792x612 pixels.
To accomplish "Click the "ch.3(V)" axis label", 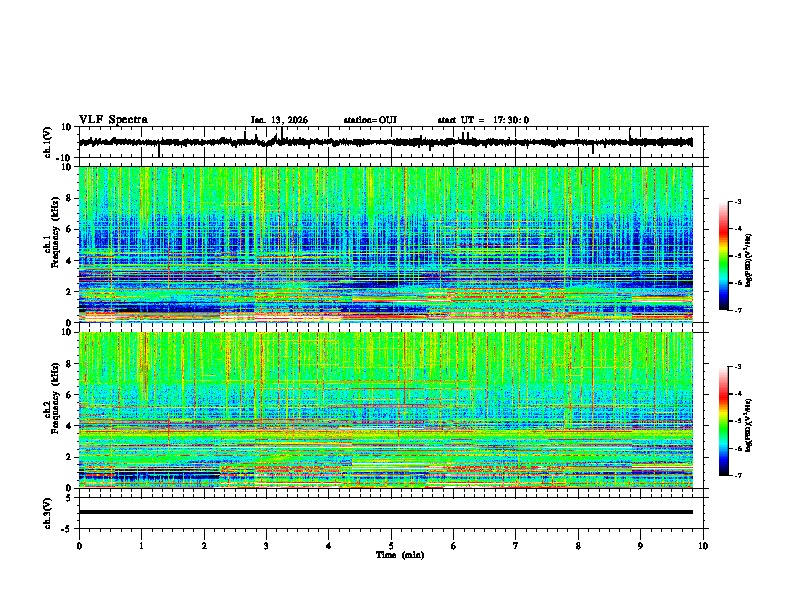I will (x=48, y=513).
